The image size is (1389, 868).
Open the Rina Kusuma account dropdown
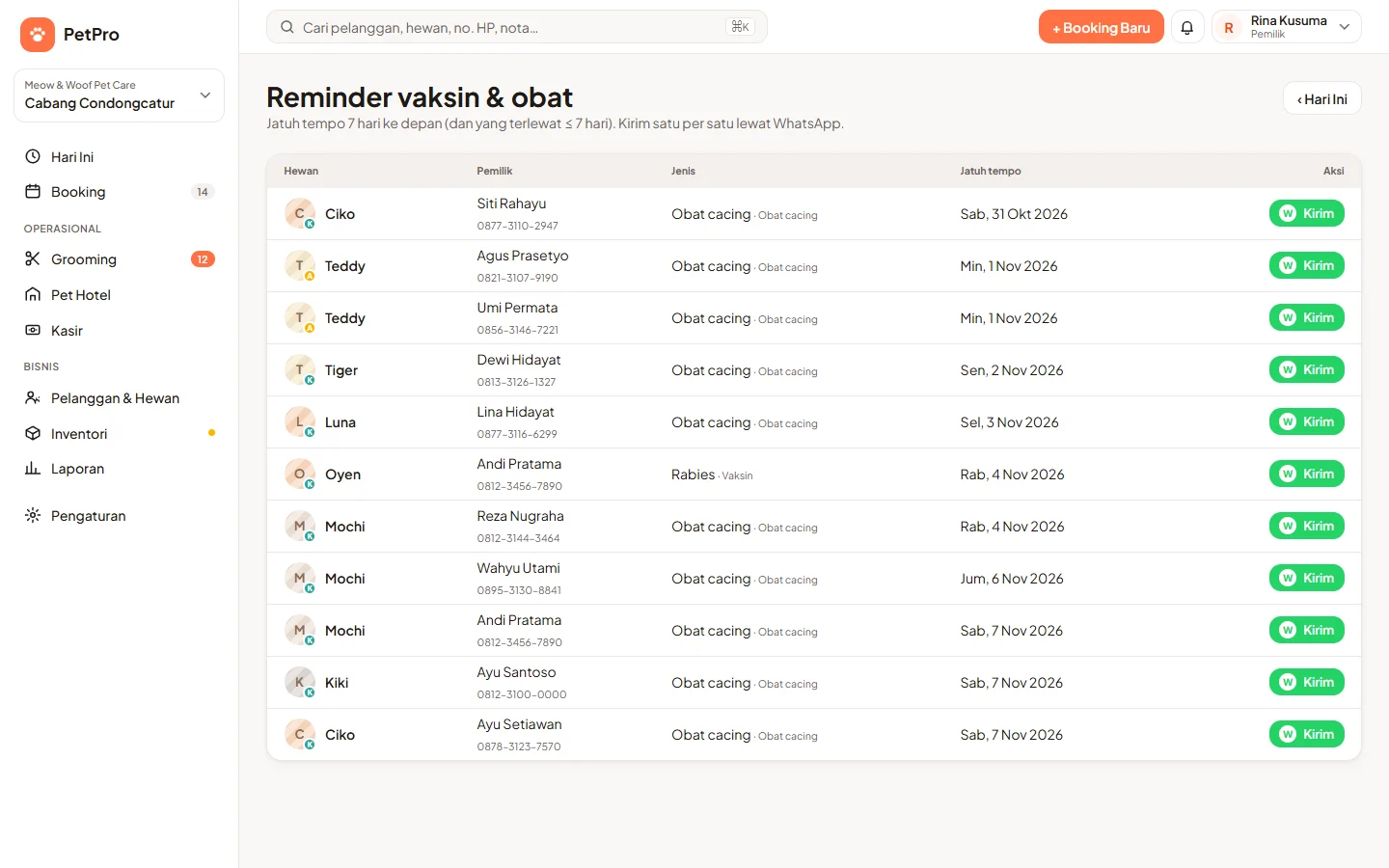click(x=1287, y=27)
